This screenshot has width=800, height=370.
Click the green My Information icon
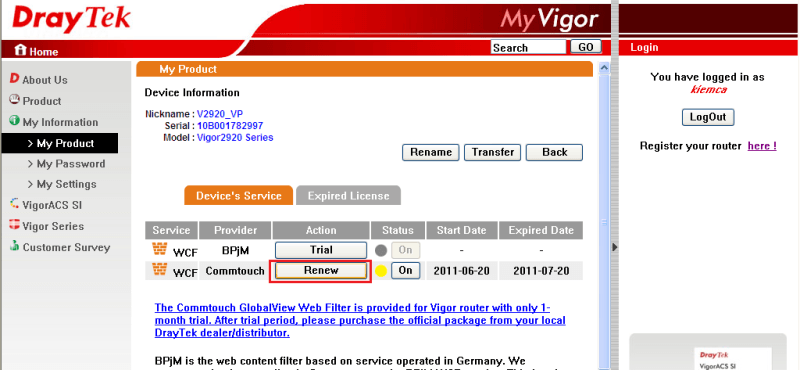point(14,121)
